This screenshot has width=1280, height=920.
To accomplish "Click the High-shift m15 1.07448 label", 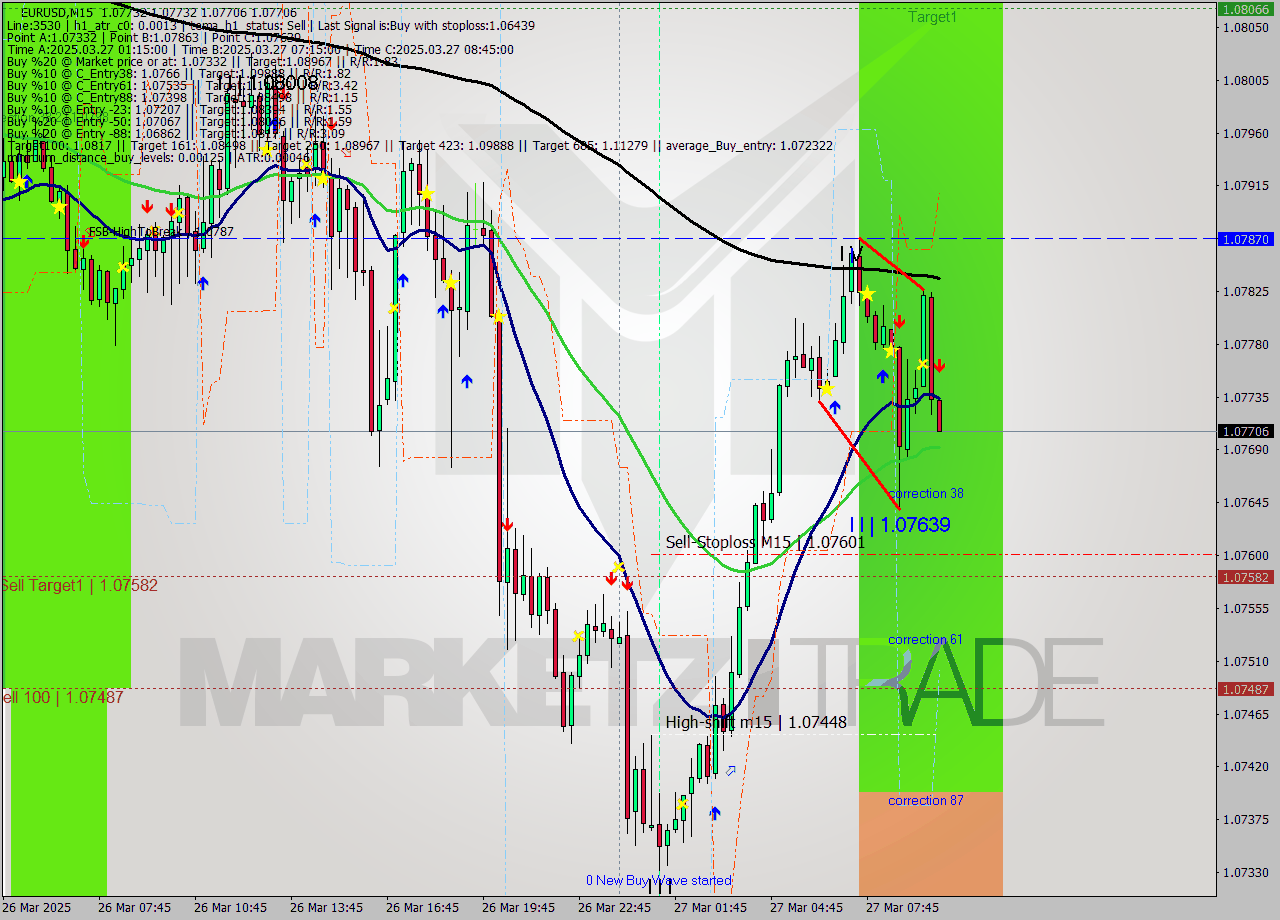I will [759, 722].
